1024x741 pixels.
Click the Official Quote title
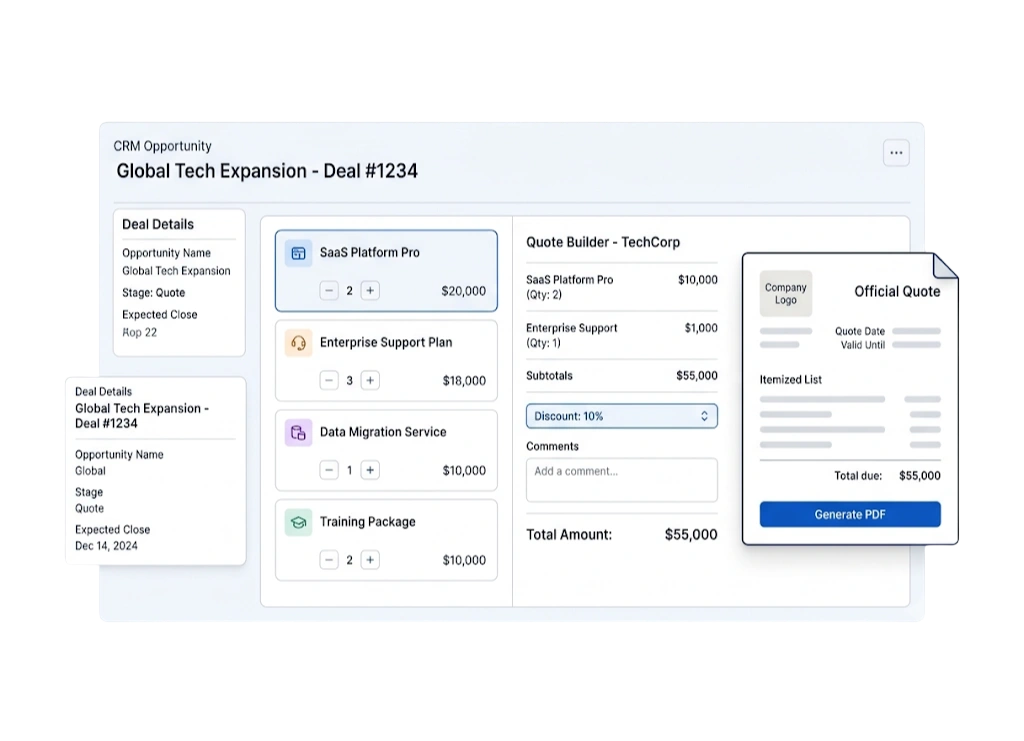(897, 292)
